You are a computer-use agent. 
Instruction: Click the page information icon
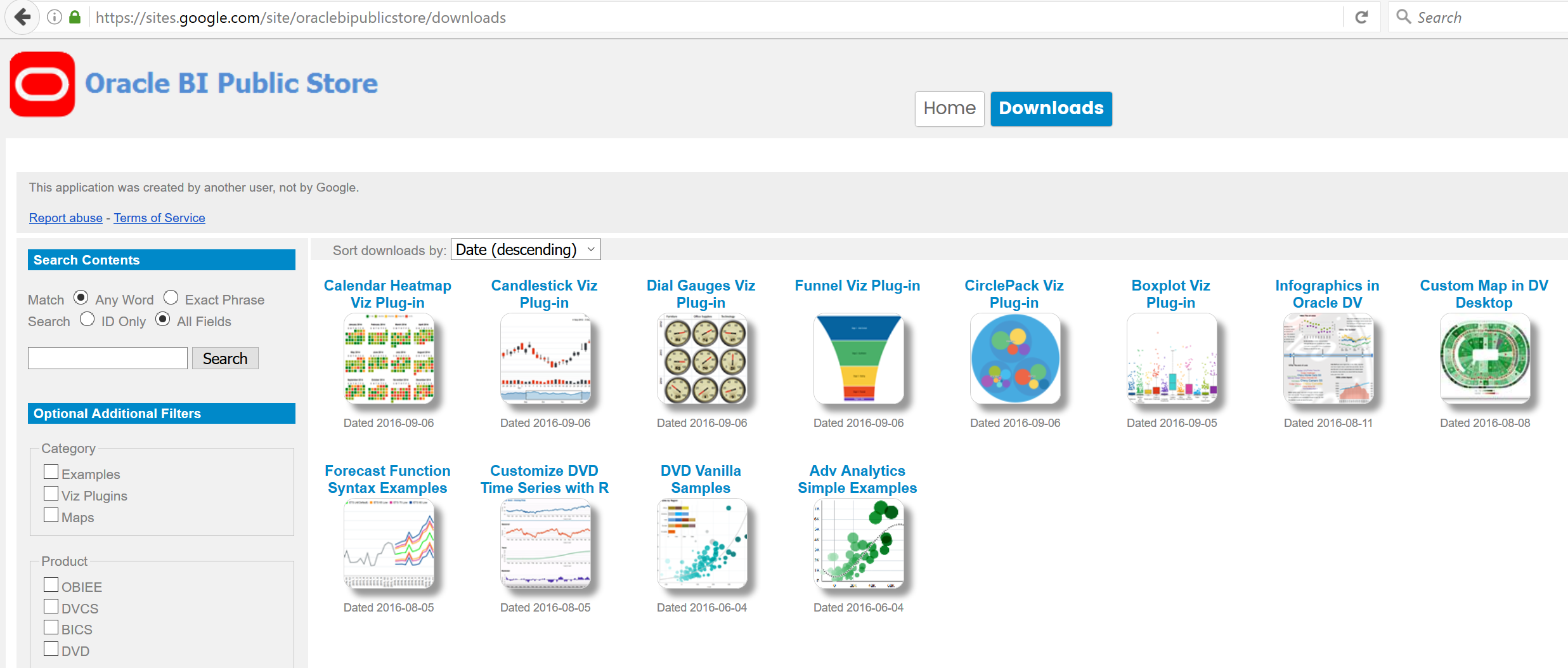(x=54, y=17)
